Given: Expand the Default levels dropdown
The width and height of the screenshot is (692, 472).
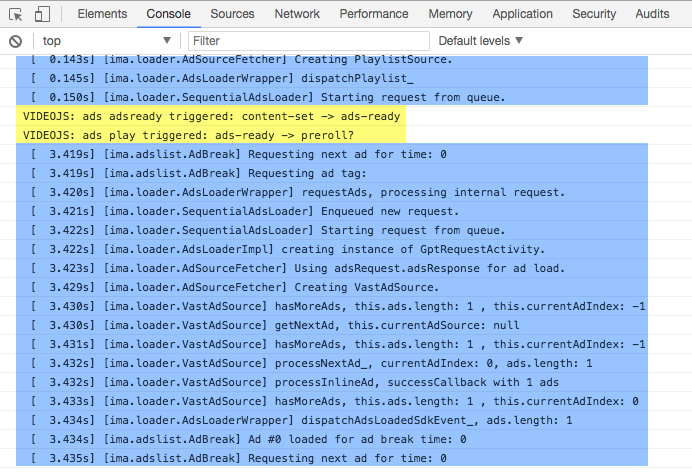Looking at the screenshot, I should click(x=481, y=41).
